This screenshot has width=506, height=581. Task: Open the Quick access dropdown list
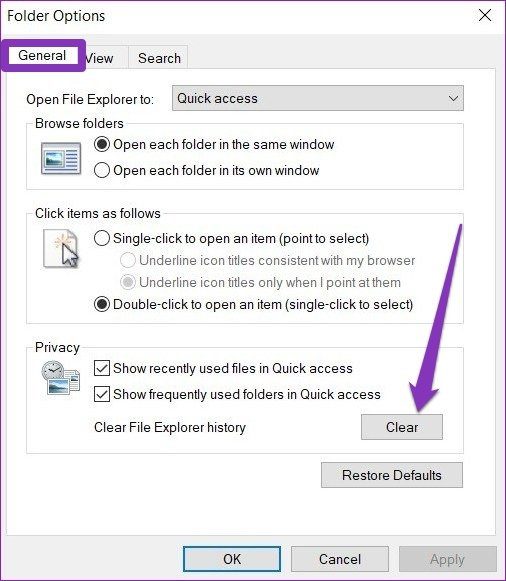point(317,98)
